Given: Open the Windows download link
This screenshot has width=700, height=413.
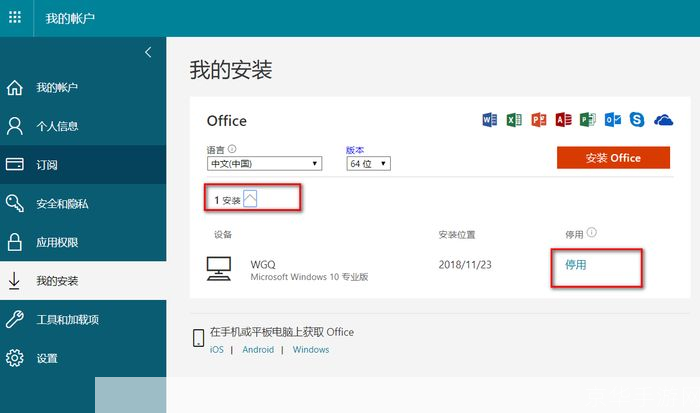Looking at the screenshot, I should (x=311, y=350).
